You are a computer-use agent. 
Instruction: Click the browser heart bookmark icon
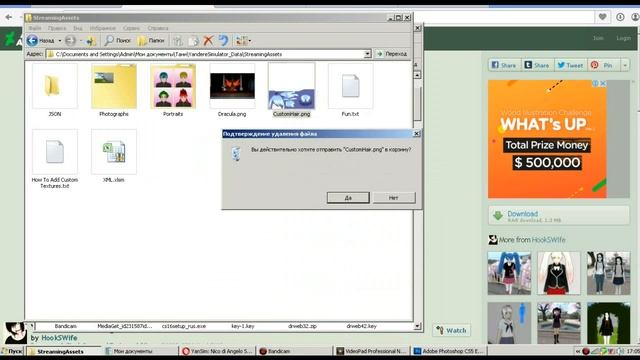coord(602,17)
